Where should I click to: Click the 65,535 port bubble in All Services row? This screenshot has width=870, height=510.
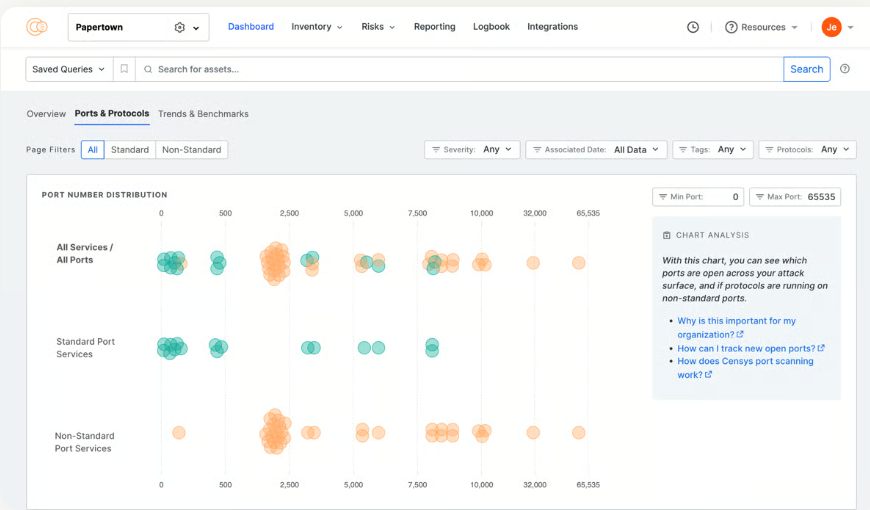[x=578, y=262]
